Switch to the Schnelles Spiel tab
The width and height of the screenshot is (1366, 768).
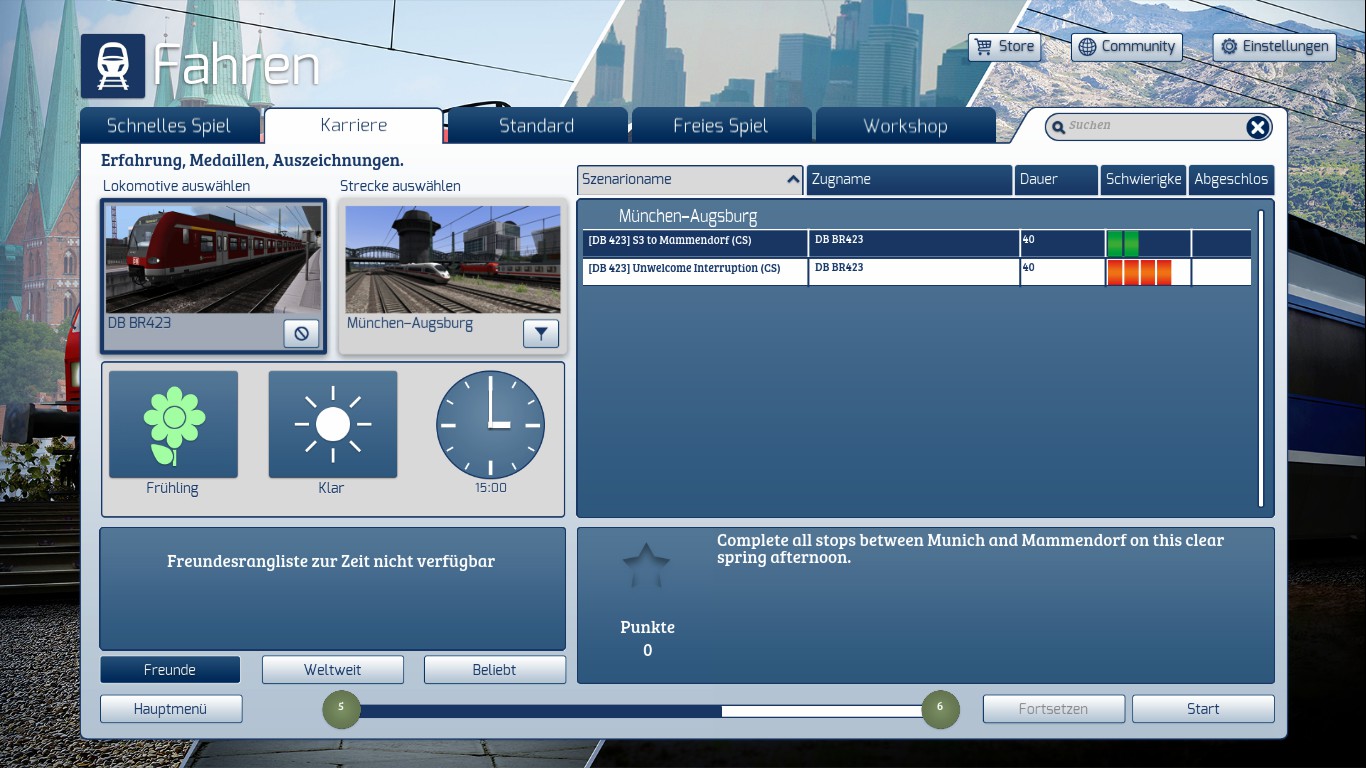click(x=169, y=126)
